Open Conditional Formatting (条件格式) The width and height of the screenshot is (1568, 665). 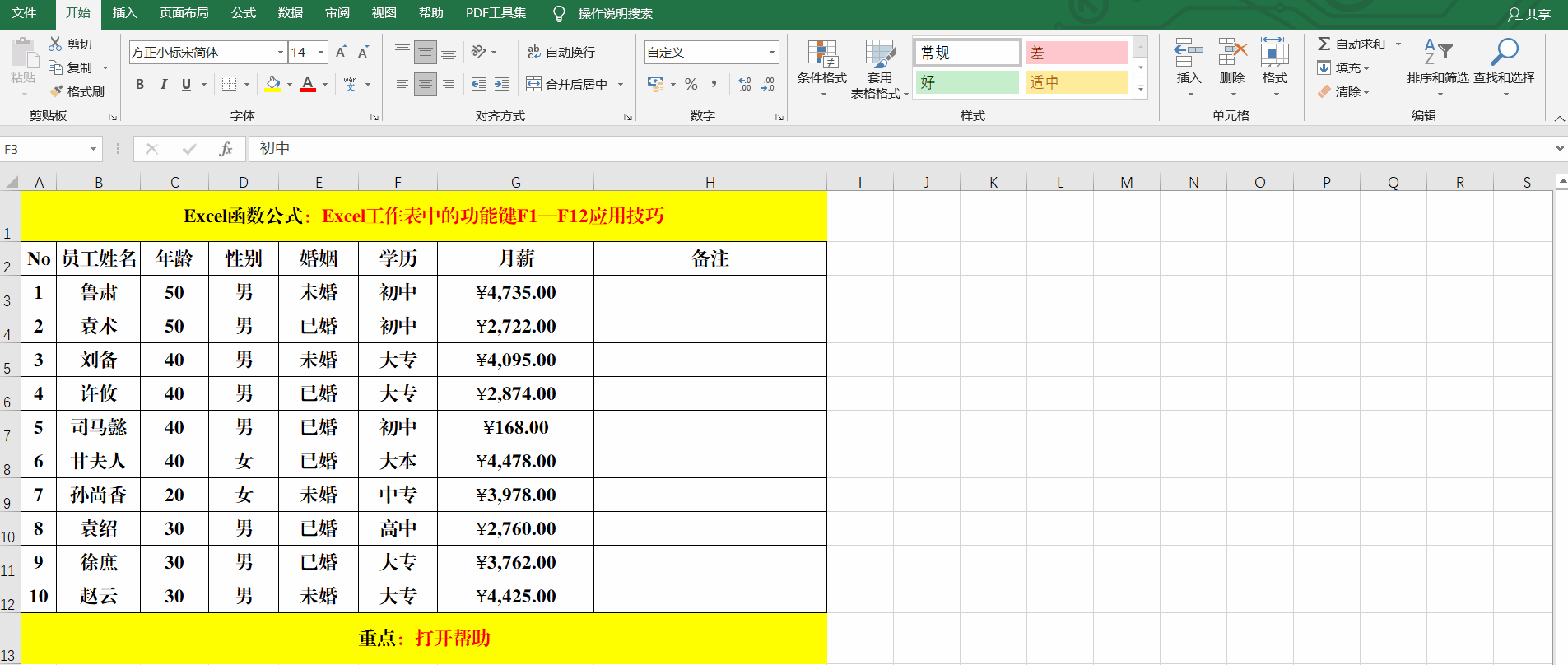pyautogui.click(x=822, y=67)
